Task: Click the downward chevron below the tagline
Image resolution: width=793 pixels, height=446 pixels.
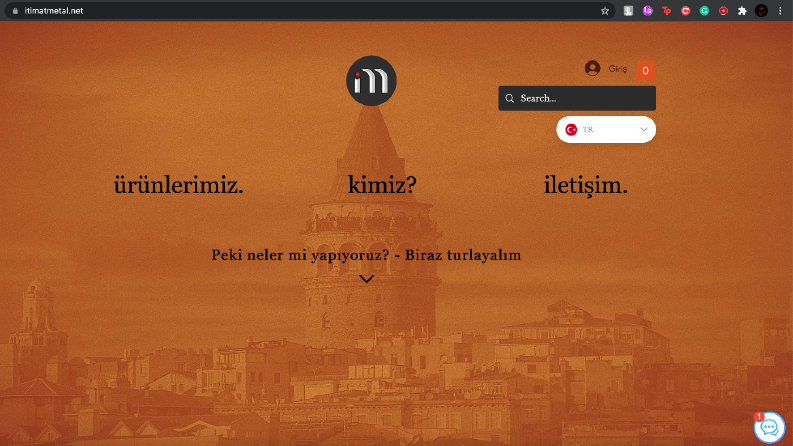Action: tap(366, 279)
